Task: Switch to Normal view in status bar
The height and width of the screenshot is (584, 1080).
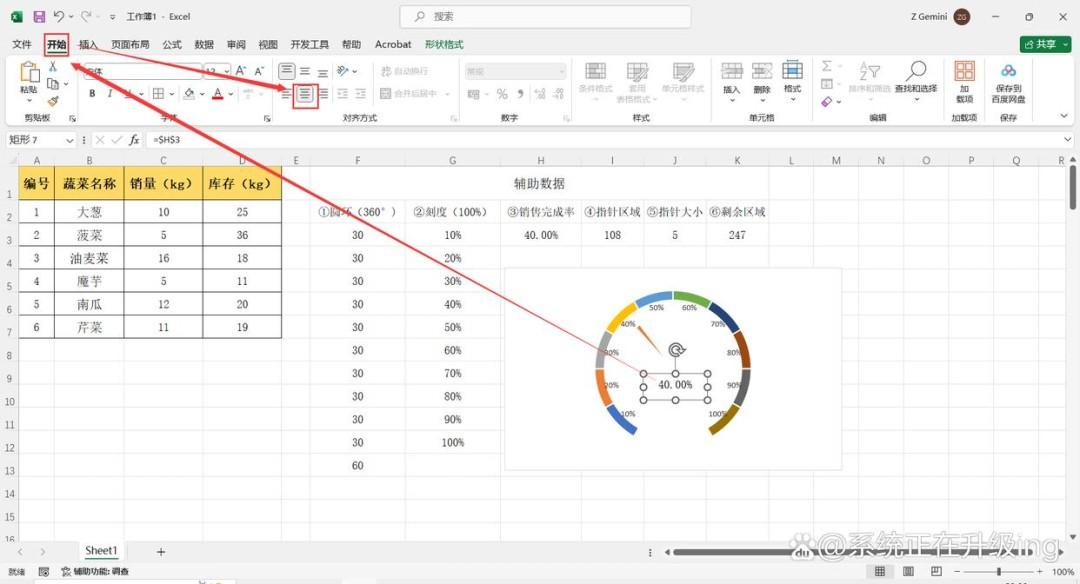Action: click(880, 572)
